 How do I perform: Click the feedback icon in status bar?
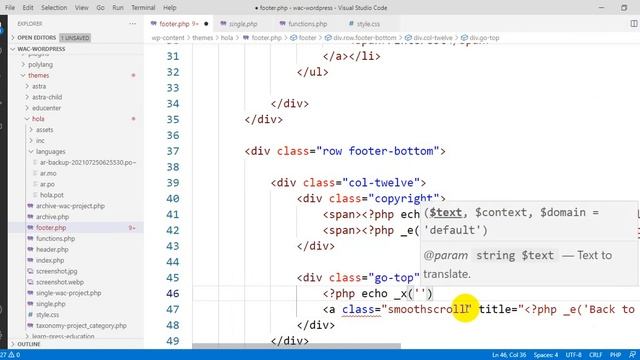[x=632, y=355]
